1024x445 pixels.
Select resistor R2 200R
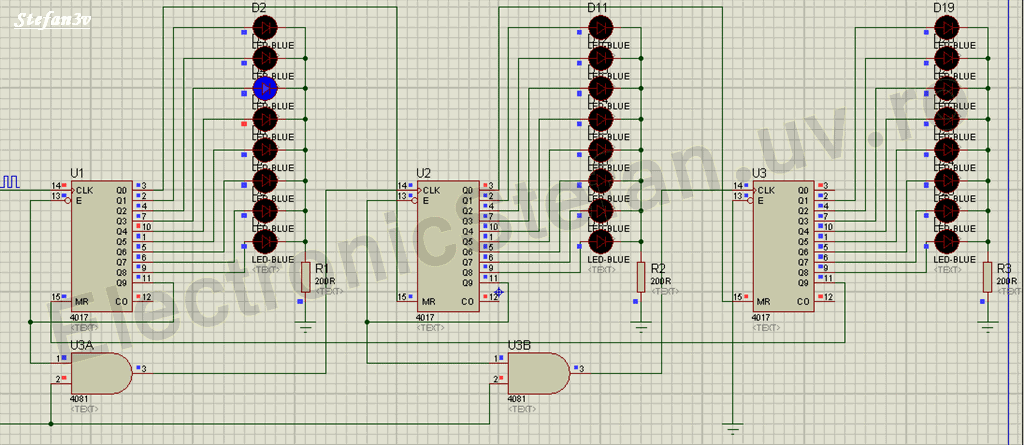coord(641,275)
